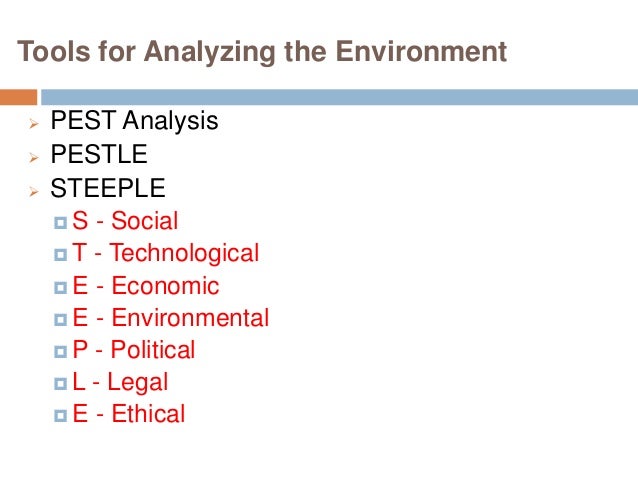Click the orange accent block under the title
The height and width of the screenshot is (479, 638).
pyautogui.click(x=18, y=97)
